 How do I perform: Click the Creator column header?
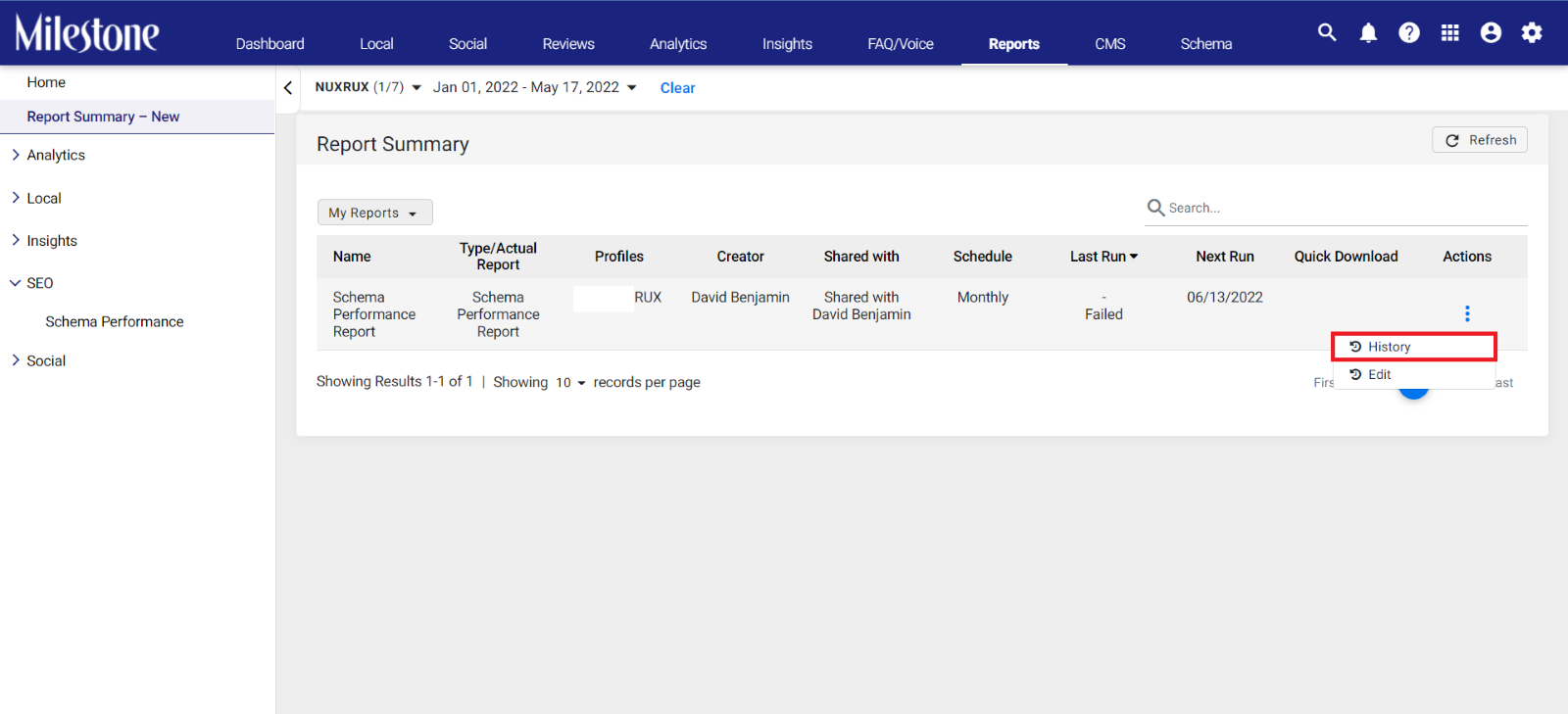(x=740, y=257)
